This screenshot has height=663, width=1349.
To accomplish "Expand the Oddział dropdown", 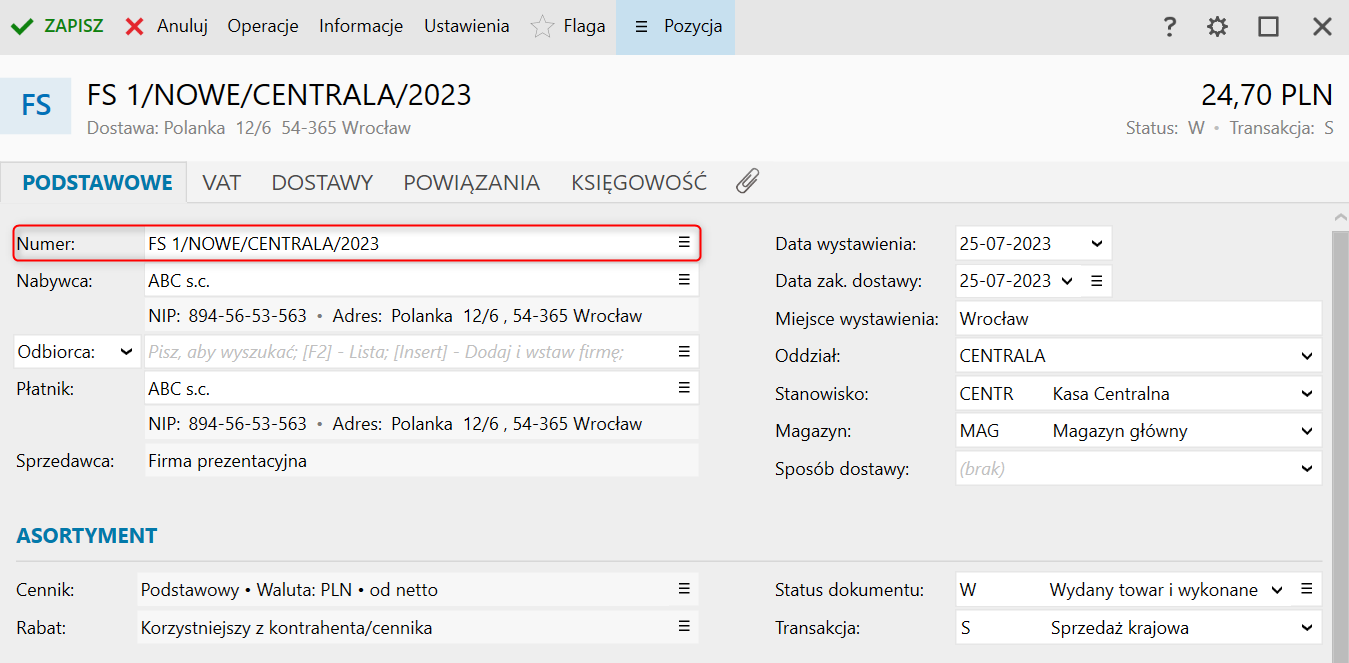I will pos(1306,356).
